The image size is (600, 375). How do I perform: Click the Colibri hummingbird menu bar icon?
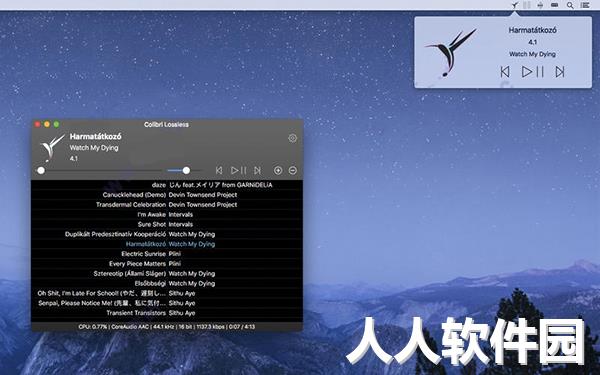515,5
